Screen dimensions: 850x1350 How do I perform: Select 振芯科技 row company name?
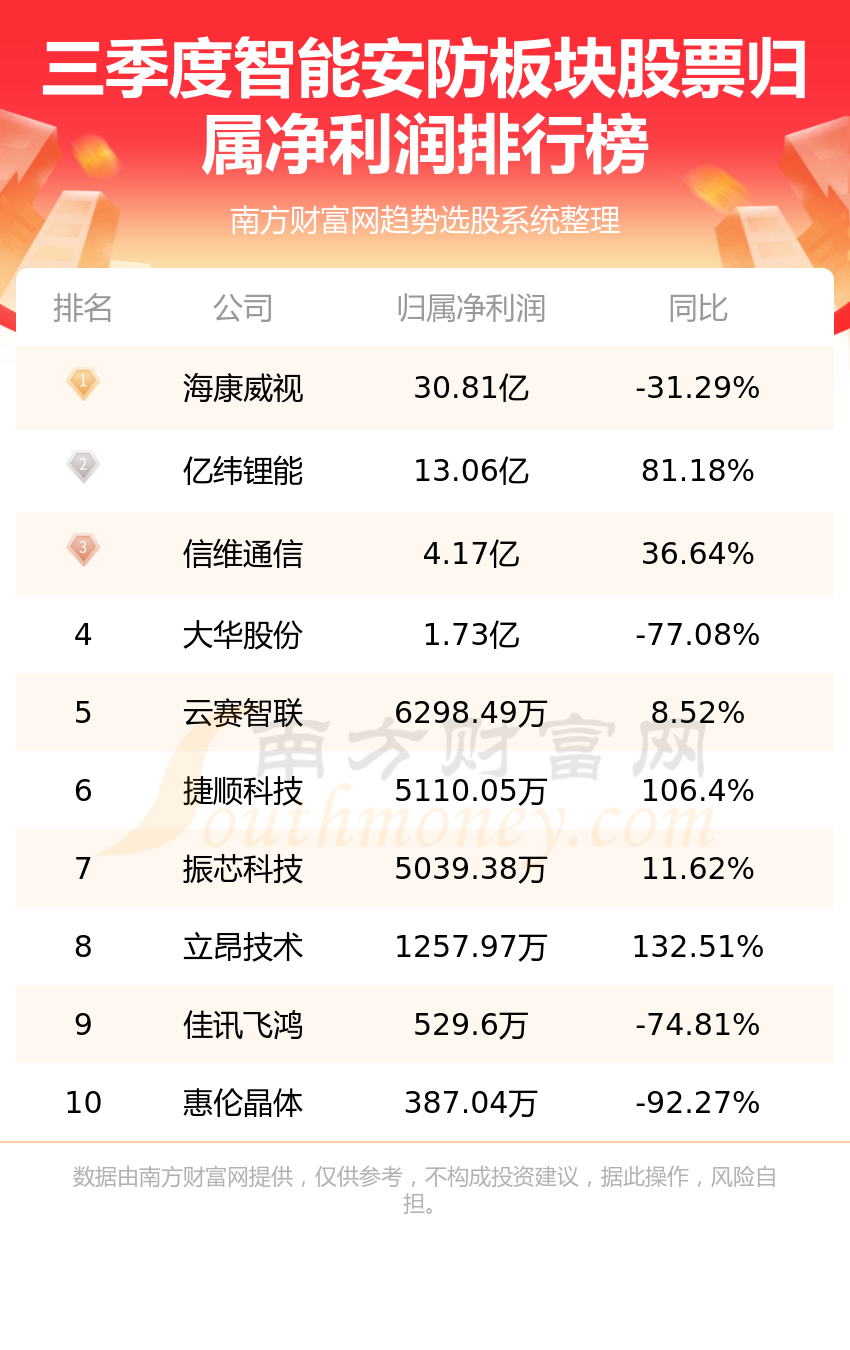pyautogui.click(x=243, y=869)
